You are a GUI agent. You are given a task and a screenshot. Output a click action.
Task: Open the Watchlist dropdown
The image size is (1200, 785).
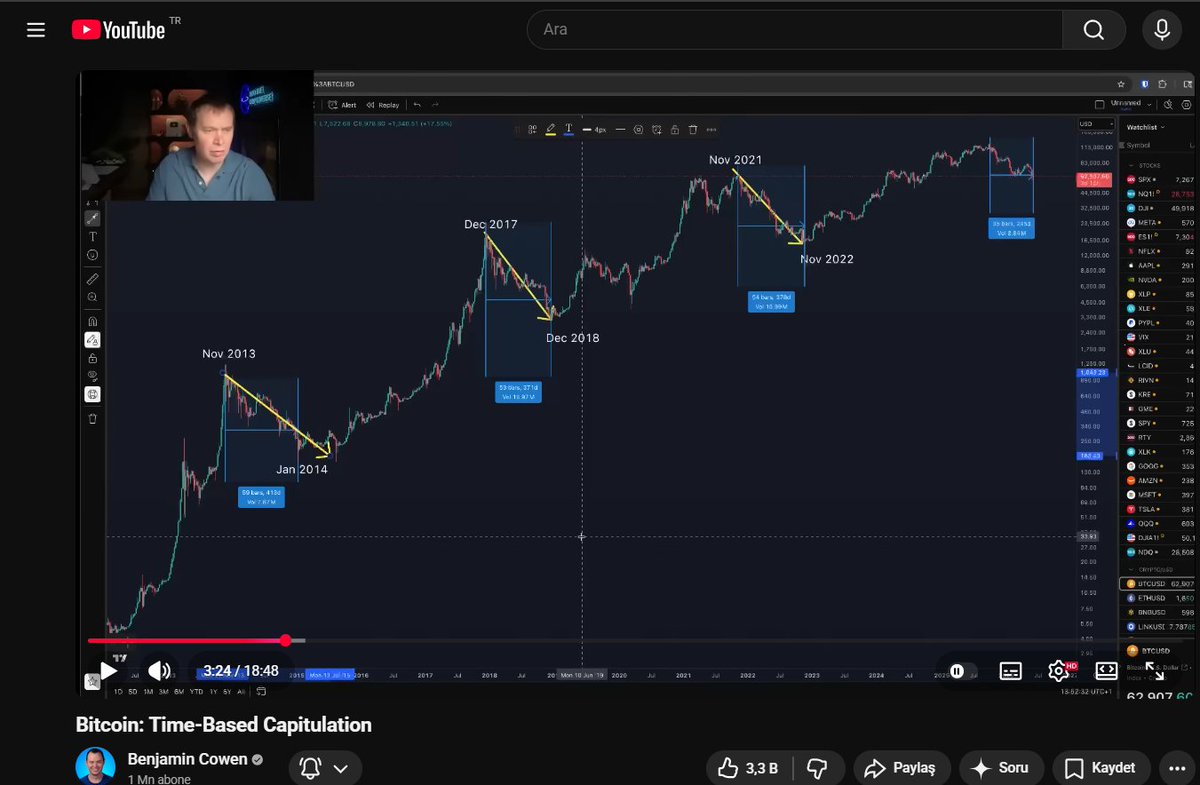point(1144,127)
